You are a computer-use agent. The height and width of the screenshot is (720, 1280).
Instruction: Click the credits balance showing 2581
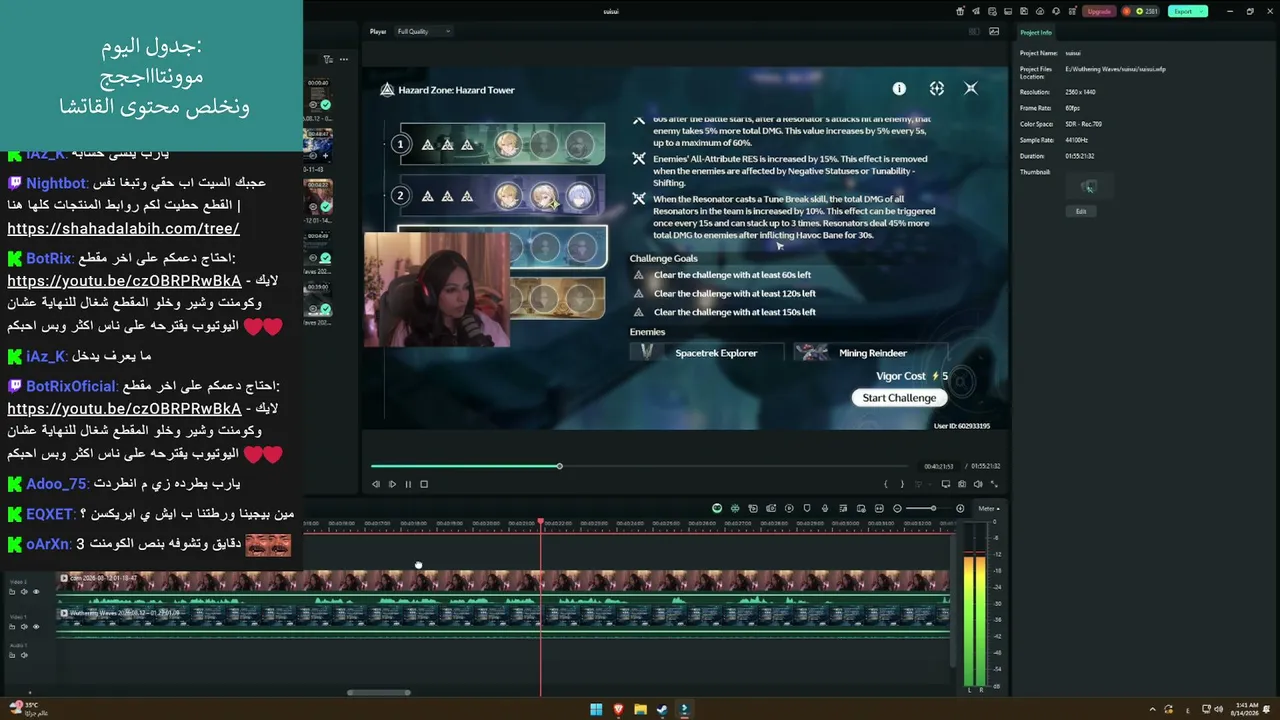(1147, 11)
